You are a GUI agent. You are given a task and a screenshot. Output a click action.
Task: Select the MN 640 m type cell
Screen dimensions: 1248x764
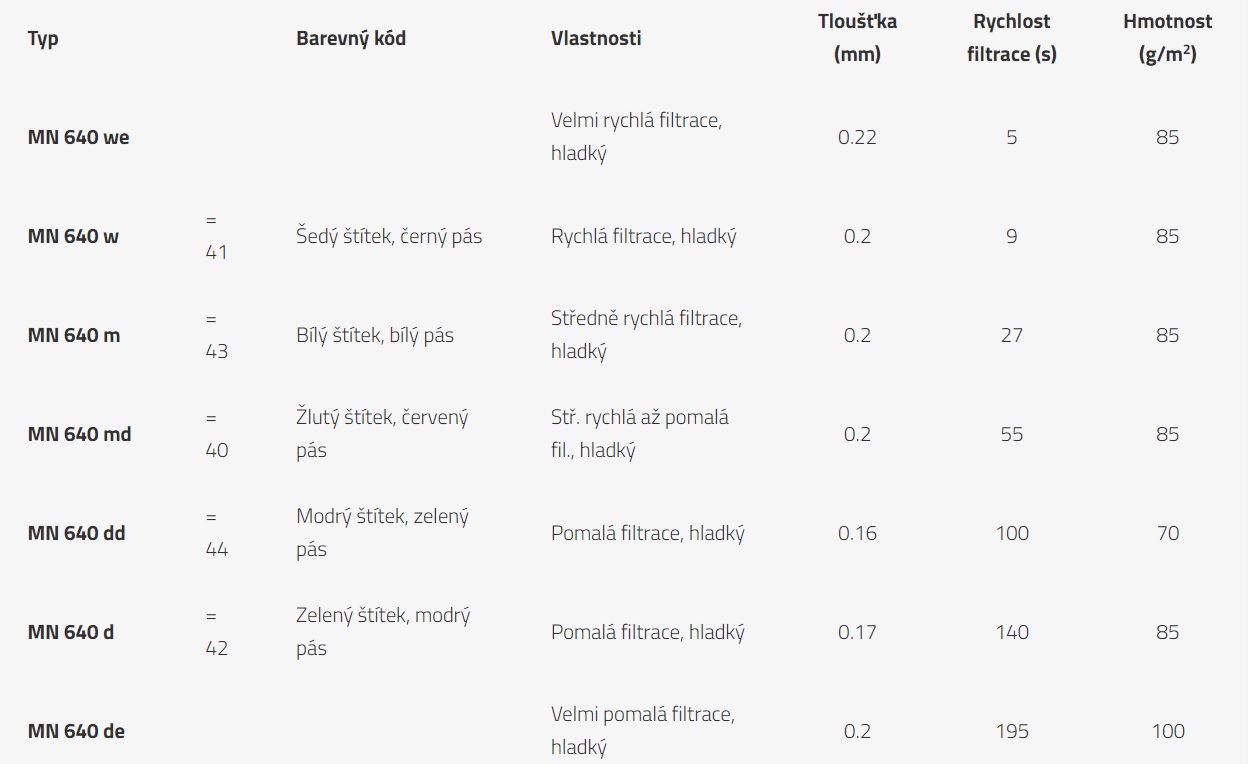coord(74,335)
